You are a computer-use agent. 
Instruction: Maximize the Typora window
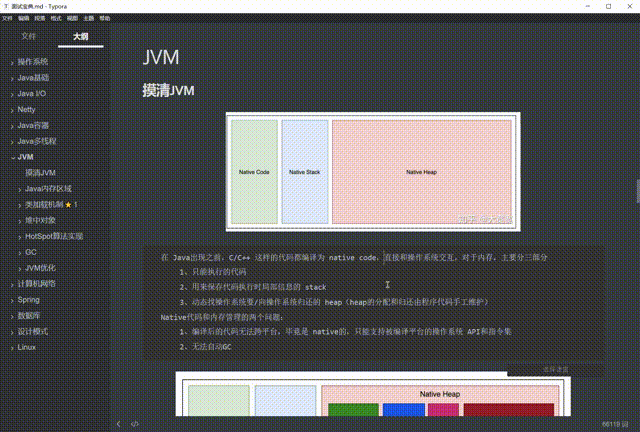(609, 6)
